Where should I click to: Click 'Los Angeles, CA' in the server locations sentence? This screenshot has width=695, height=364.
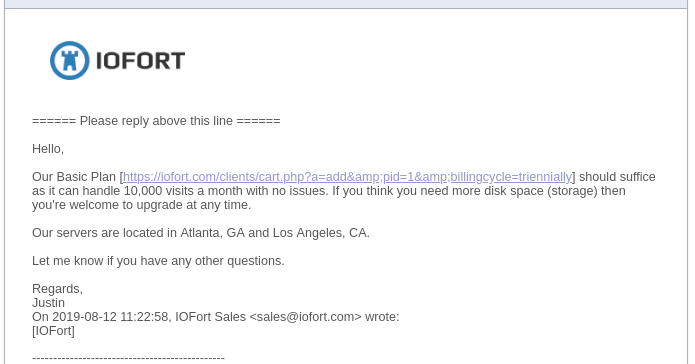click(x=320, y=233)
